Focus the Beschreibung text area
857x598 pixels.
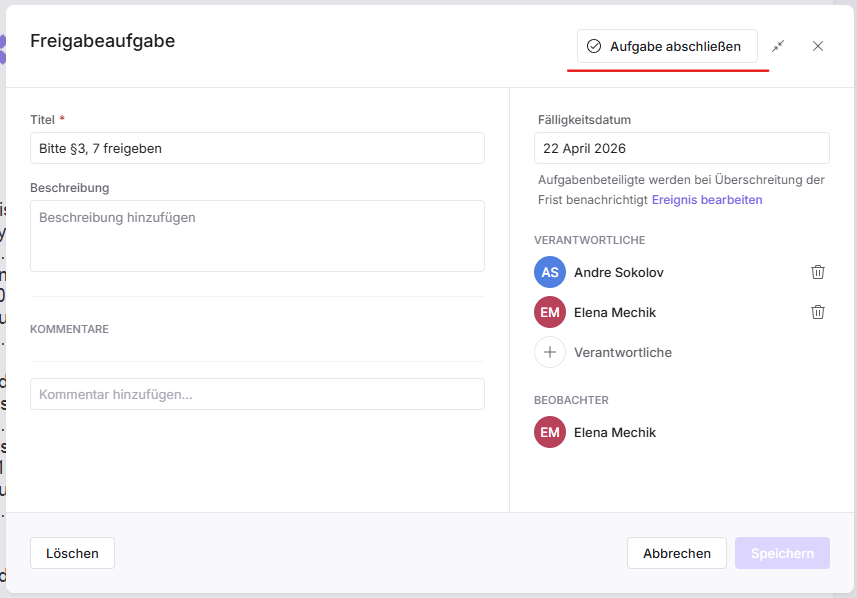coord(257,236)
